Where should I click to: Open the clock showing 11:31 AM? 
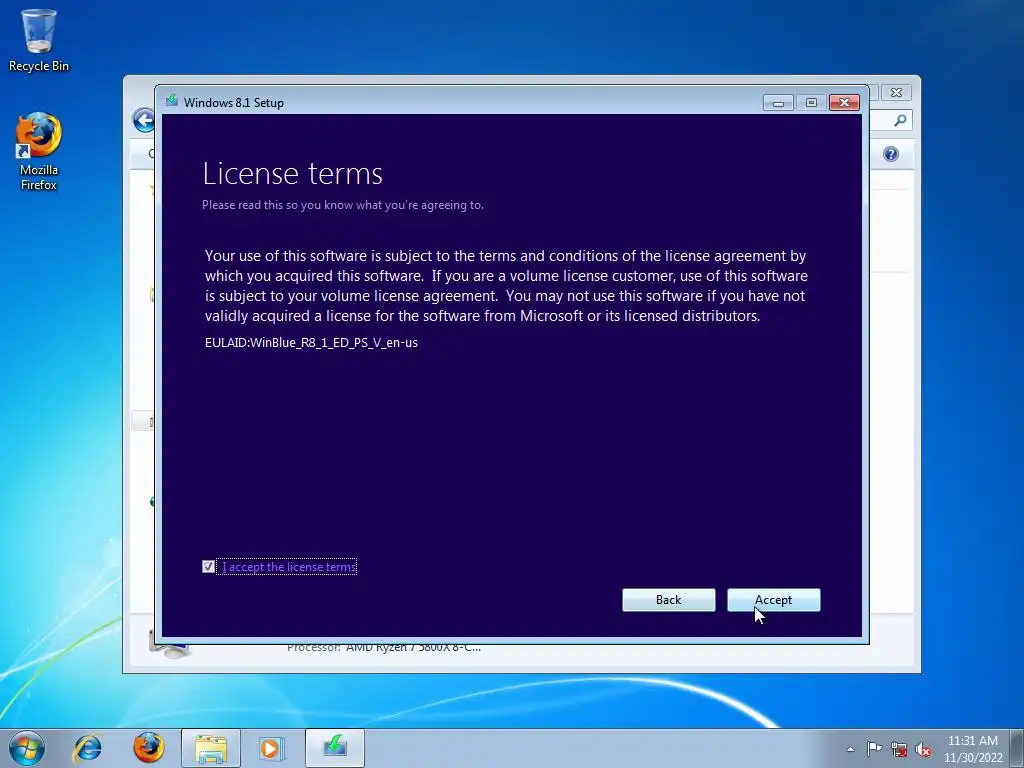(x=972, y=749)
